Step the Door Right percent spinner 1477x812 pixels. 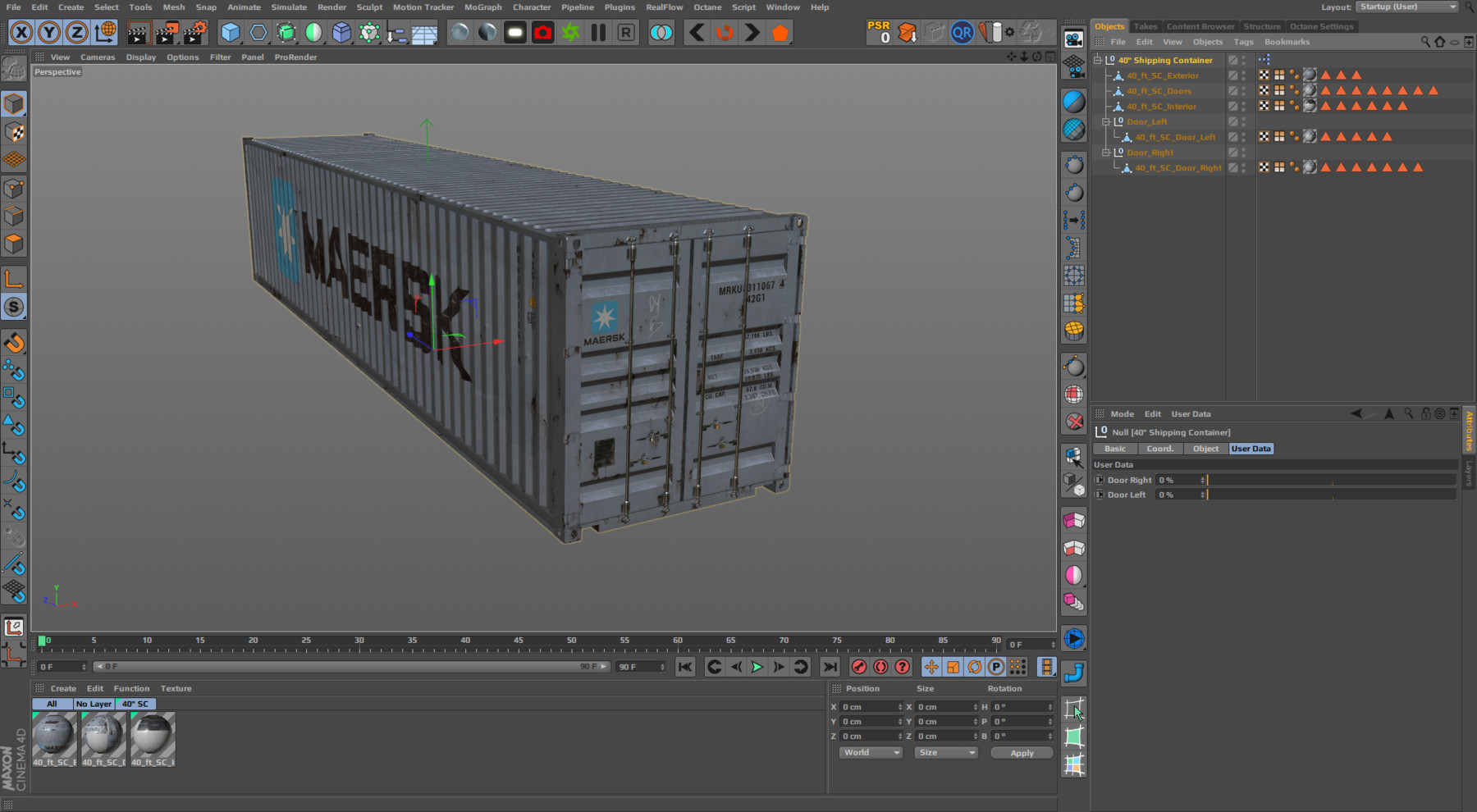point(1203,480)
